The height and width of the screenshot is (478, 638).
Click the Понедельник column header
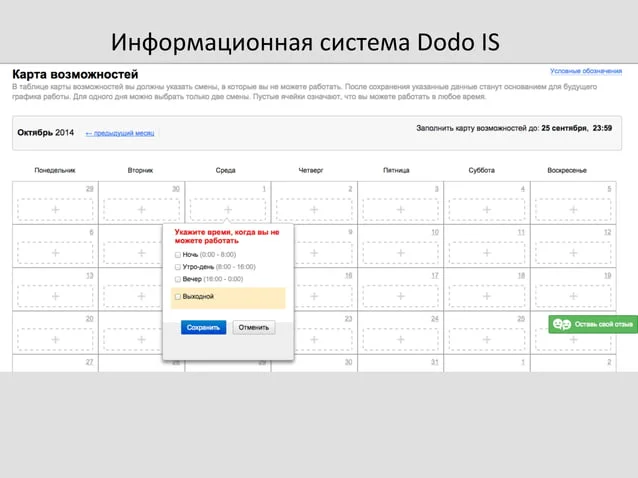(55, 170)
